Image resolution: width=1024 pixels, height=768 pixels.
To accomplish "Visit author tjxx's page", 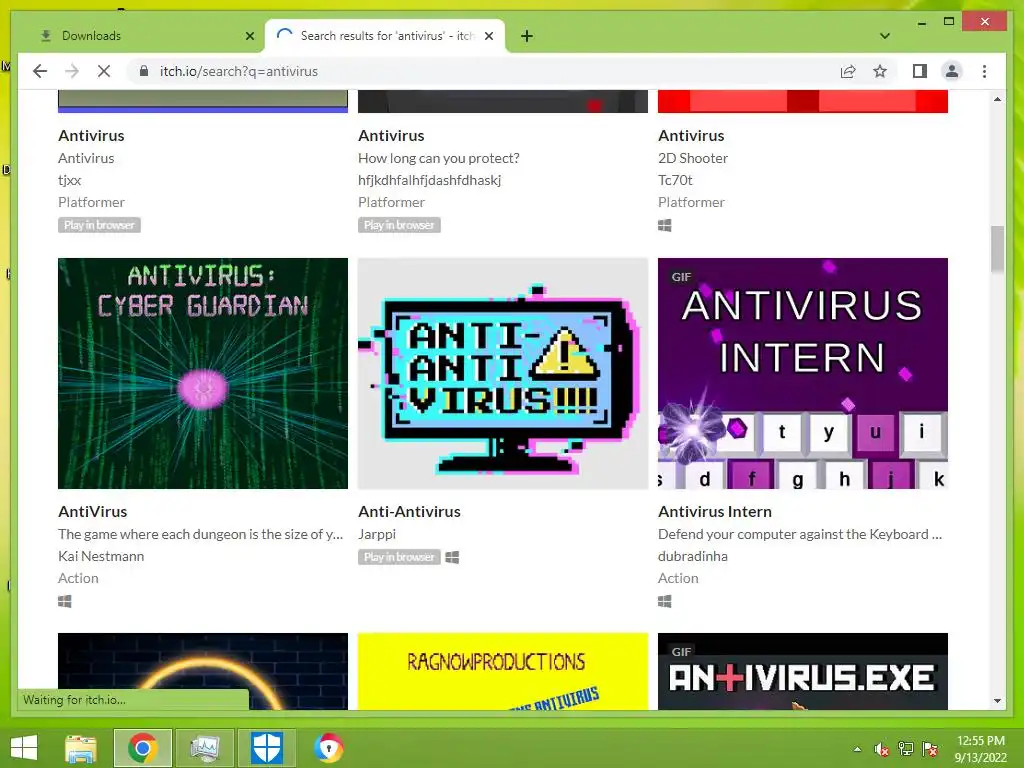I will pyautogui.click(x=69, y=180).
